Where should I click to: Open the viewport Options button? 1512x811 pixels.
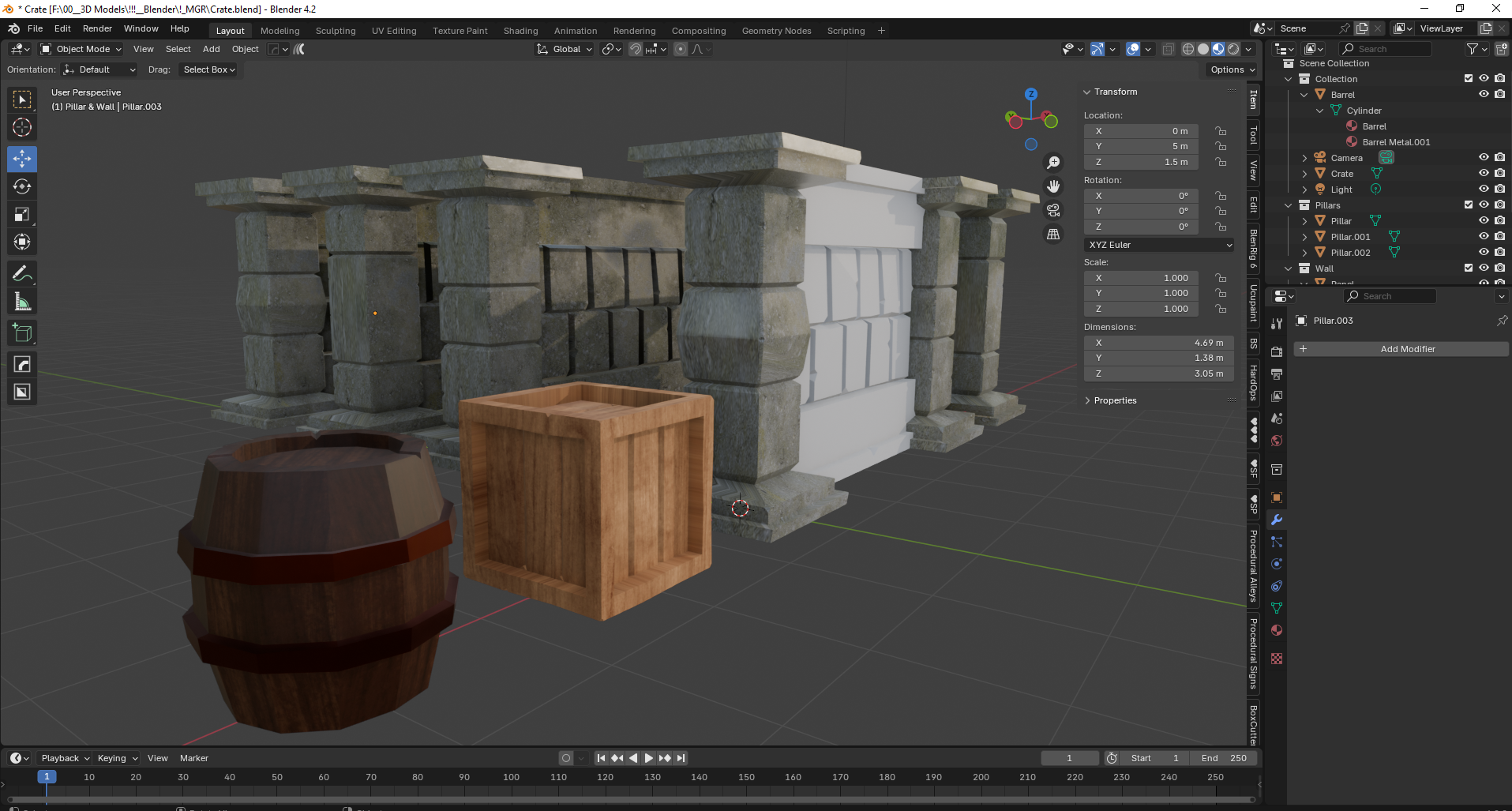click(x=1232, y=69)
